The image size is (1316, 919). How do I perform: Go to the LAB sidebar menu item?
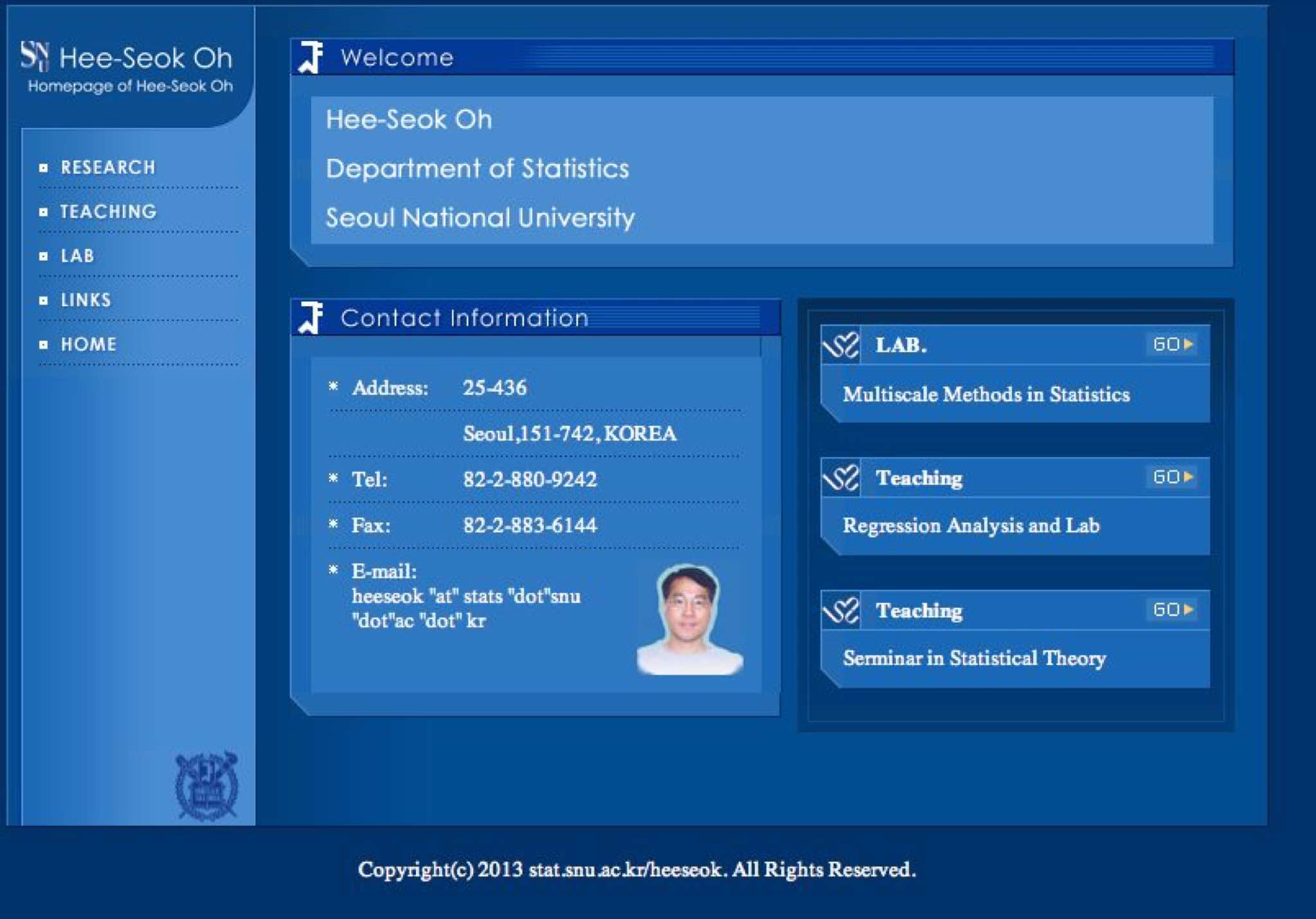(x=78, y=256)
